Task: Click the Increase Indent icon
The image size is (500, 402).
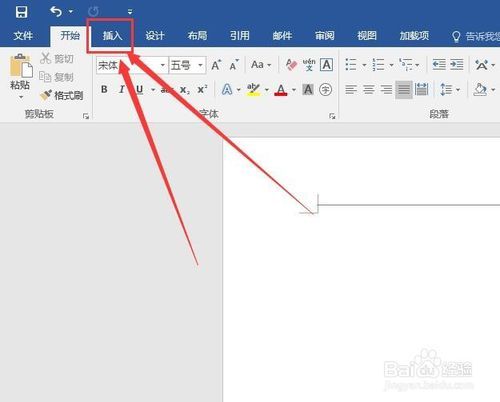Action: click(x=457, y=64)
